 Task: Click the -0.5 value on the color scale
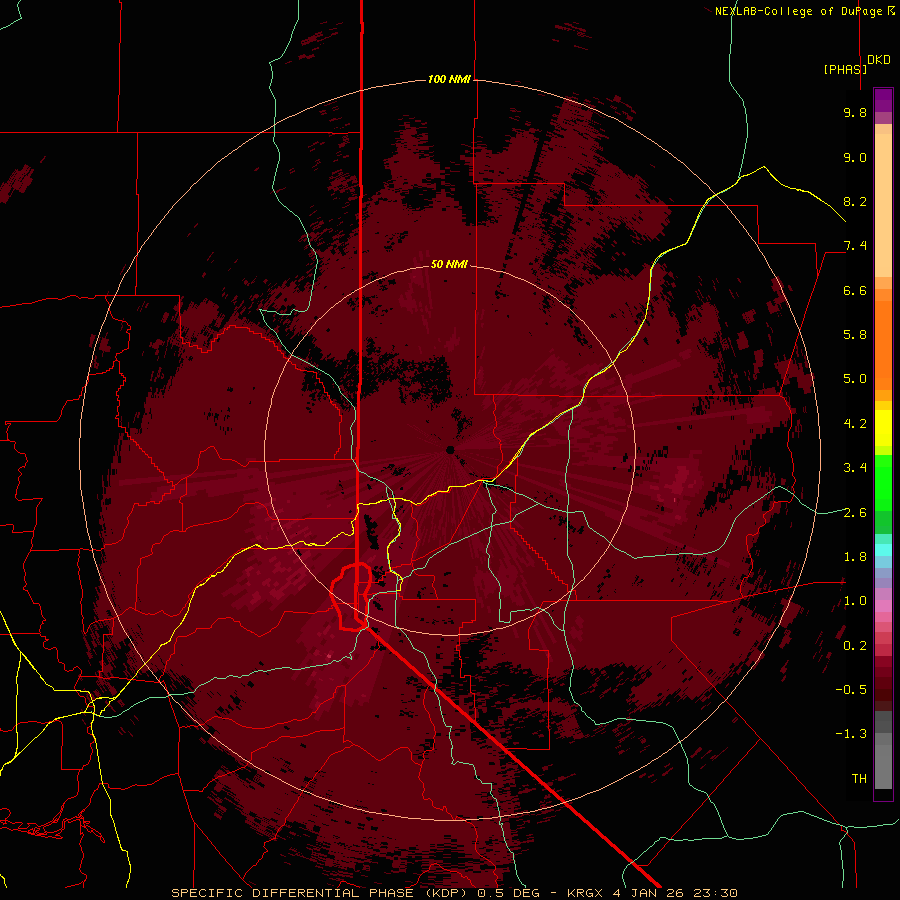pyautogui.click(x=851, y=690)
